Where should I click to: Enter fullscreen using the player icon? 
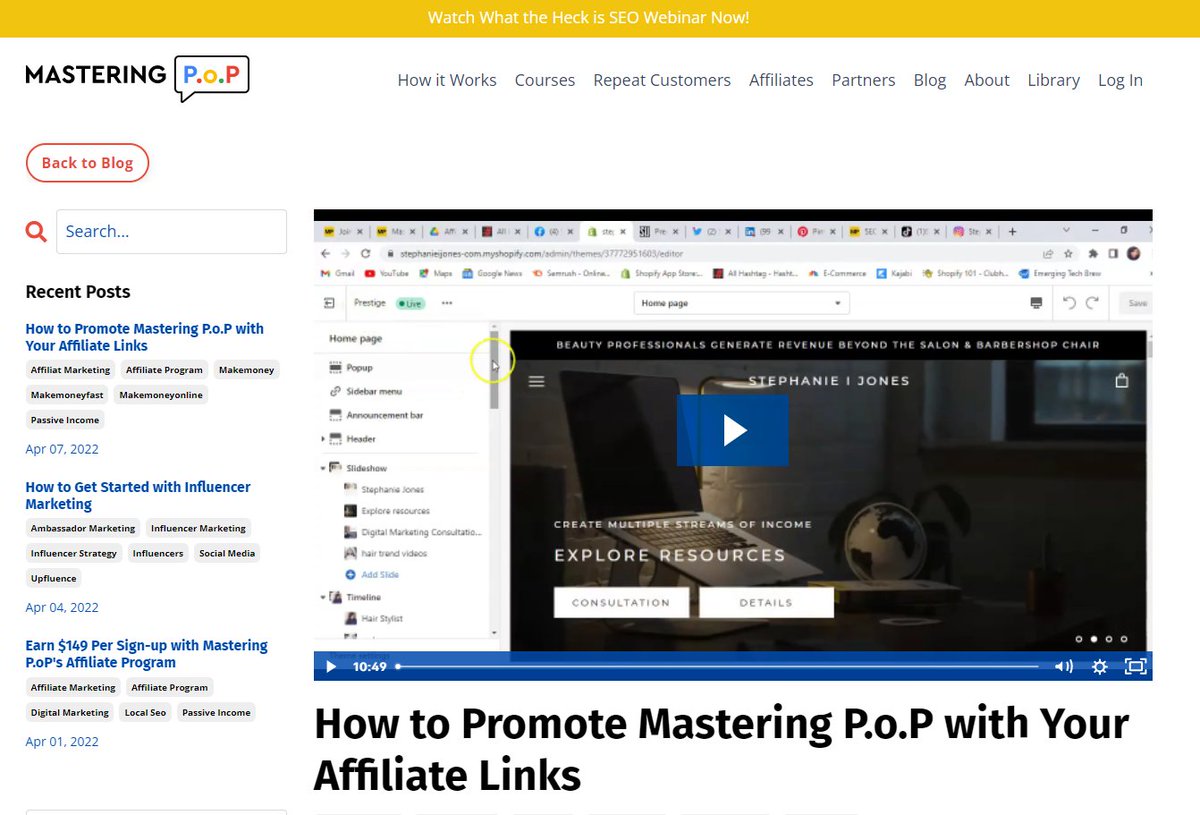point(1136,666)
